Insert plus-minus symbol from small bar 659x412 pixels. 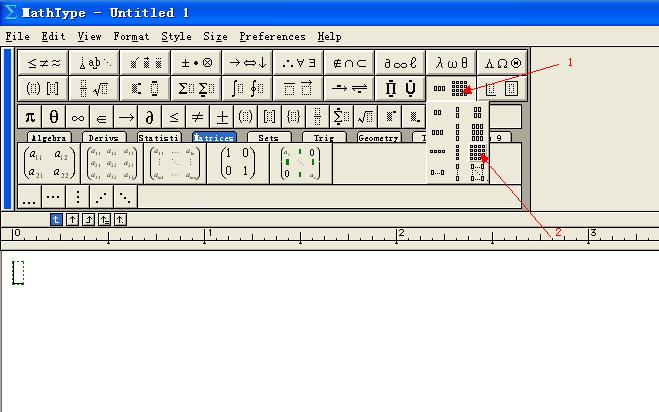[x=221, y=117]
